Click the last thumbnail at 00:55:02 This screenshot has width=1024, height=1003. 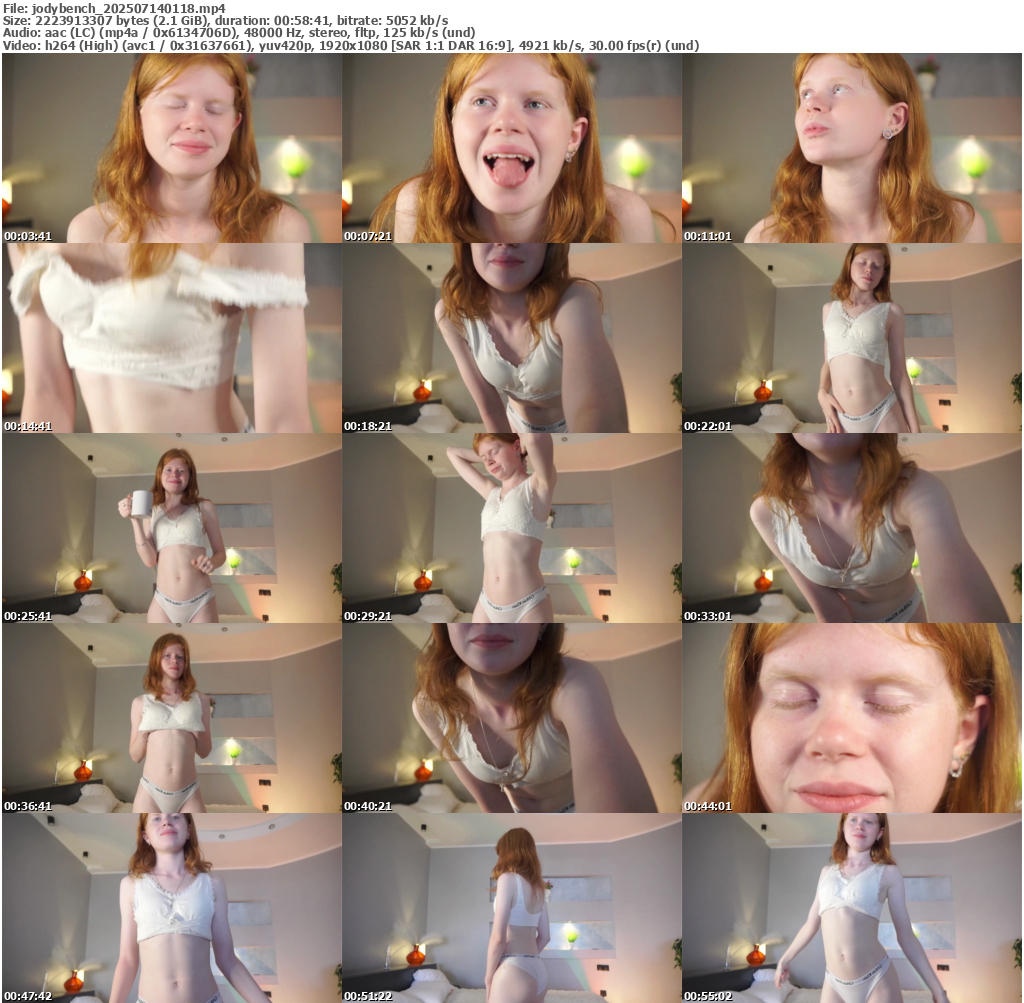click(852, 908)
